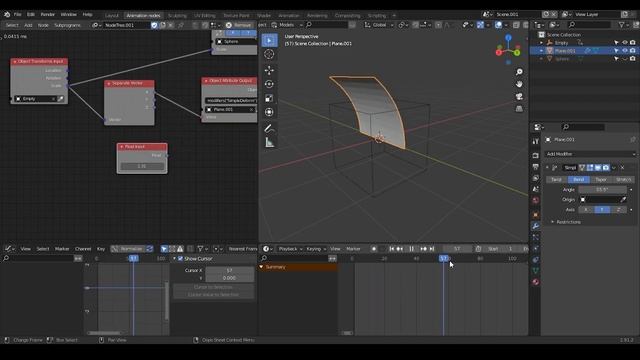The width and height of the screenshot is (640, 360).
Task: Open the Modifier properties wrench tab
Action: pos(536,226)
